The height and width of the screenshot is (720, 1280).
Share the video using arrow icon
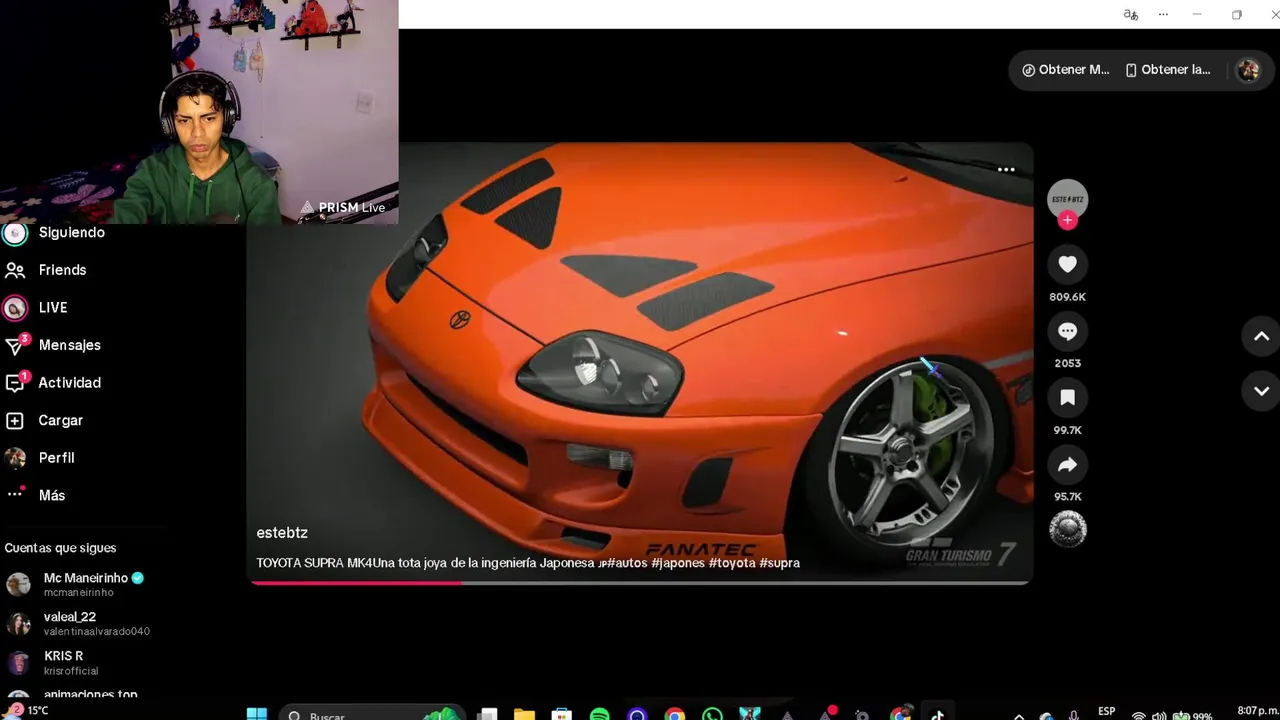(x=1067, y=465)
